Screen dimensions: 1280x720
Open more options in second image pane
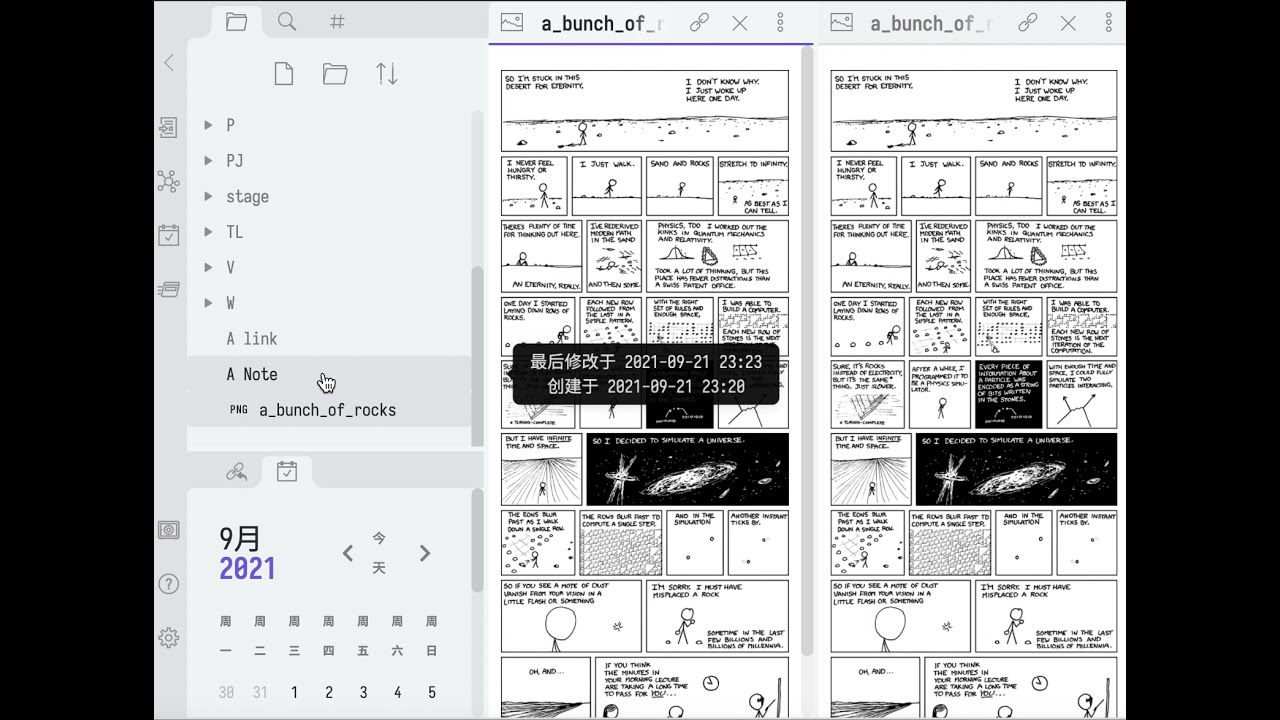[1109, 23]
